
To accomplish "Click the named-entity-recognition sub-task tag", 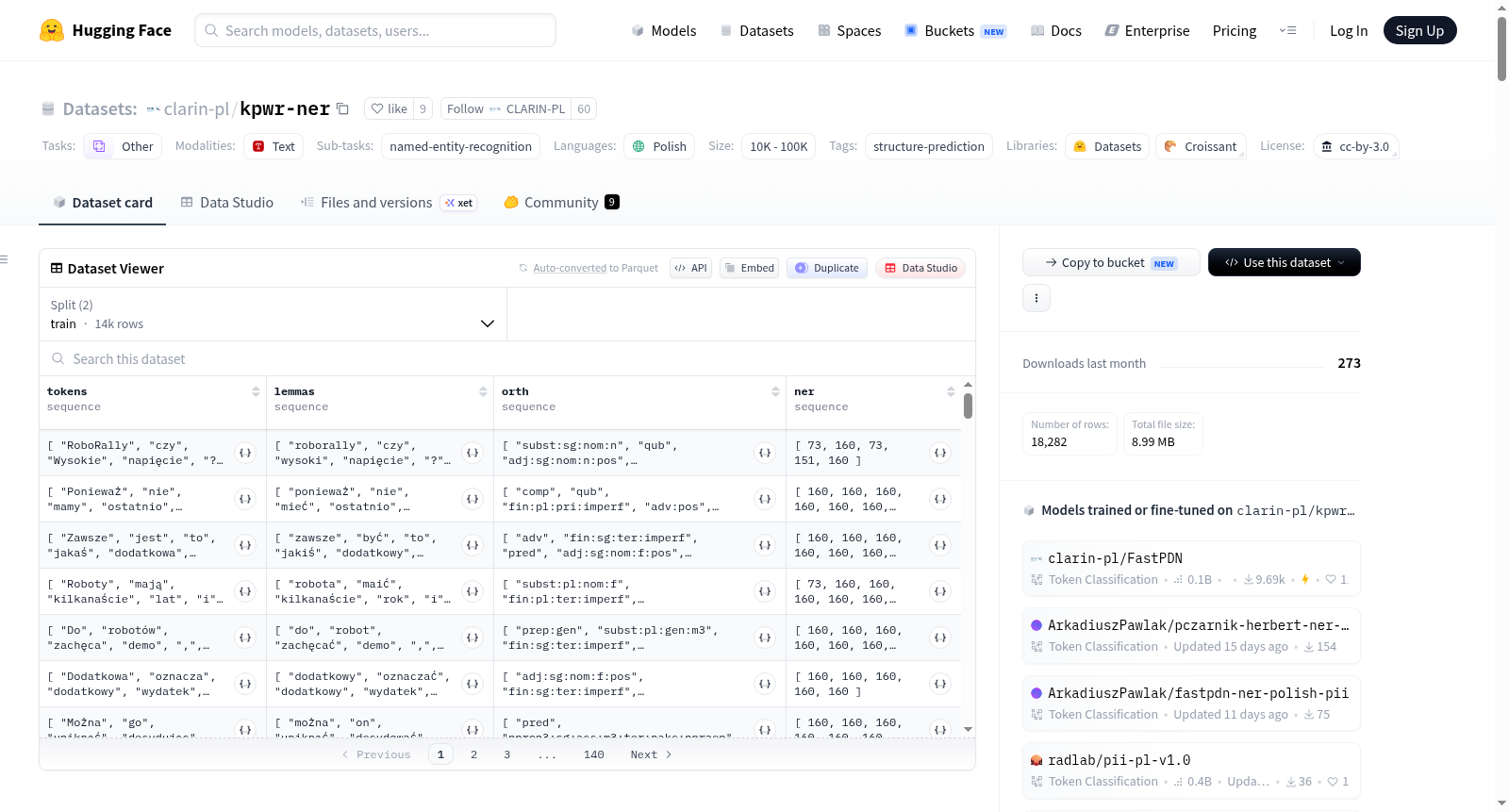I will click(460, 146).
